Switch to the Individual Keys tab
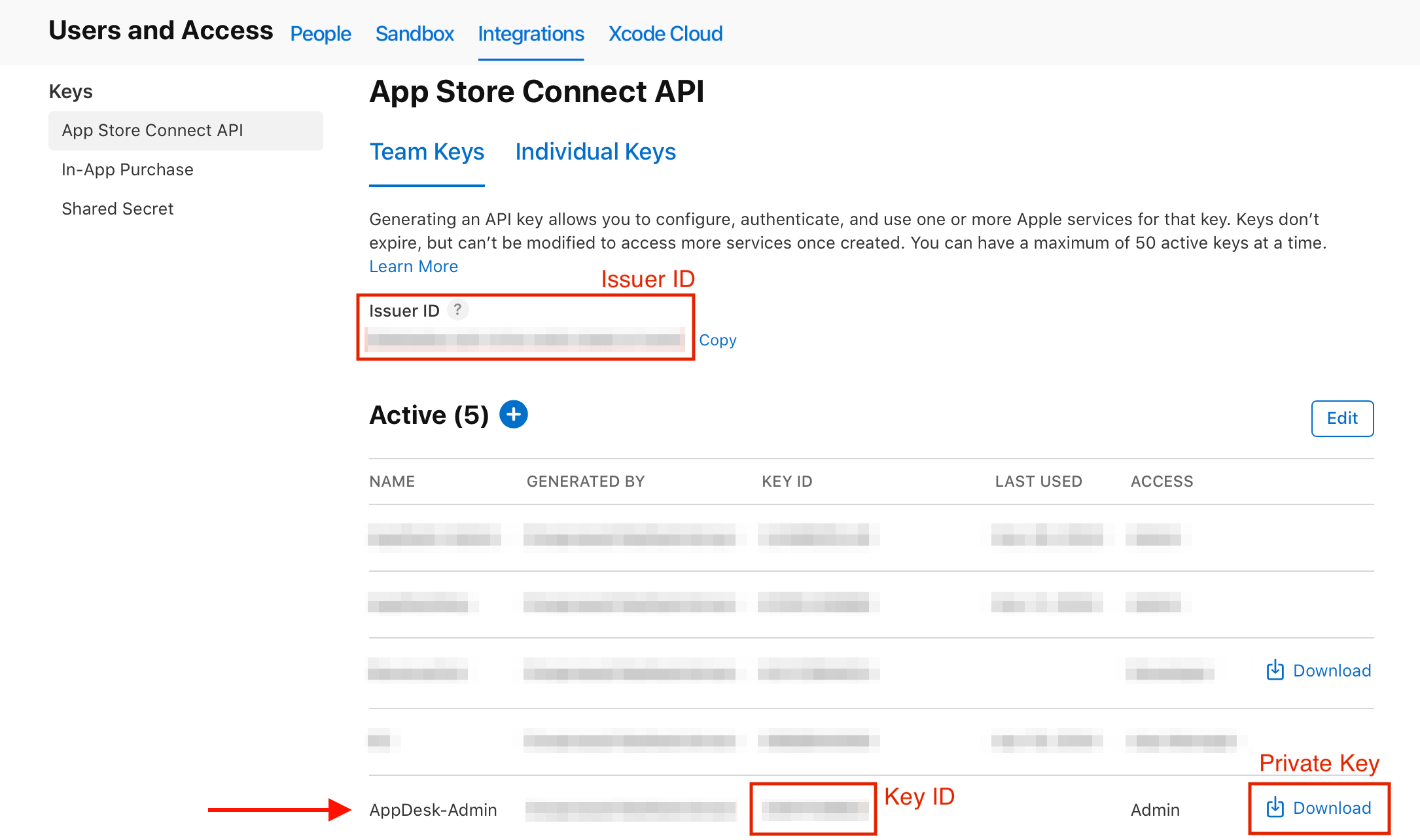The image size is (1420, 840). click(x=595, y=152)
